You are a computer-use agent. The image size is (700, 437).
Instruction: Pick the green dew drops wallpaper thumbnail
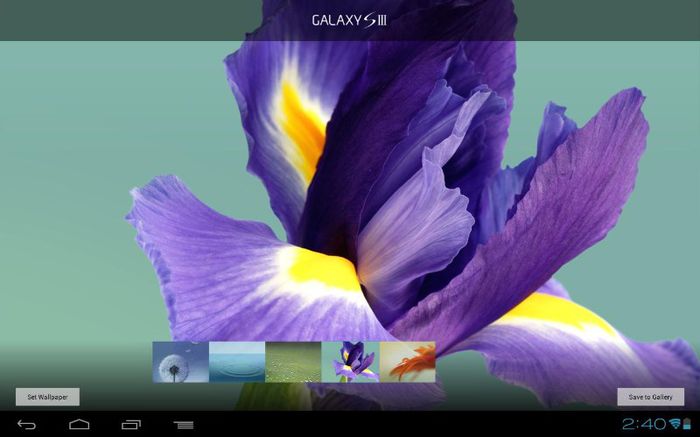293,361
